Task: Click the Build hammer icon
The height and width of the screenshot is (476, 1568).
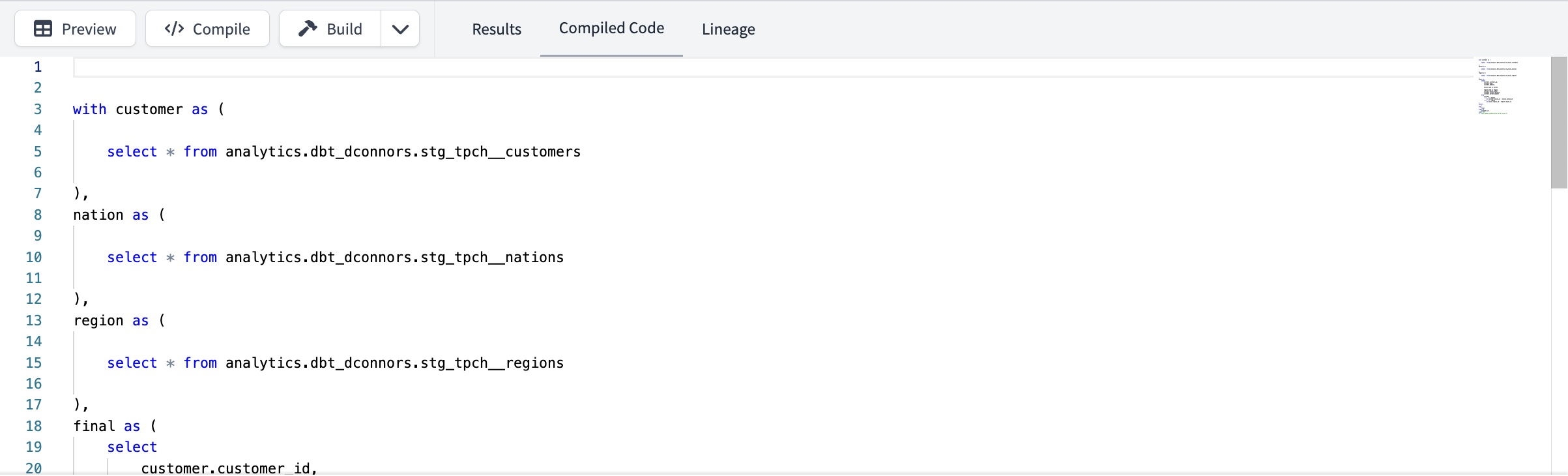Action: click(x=307, y=28)
